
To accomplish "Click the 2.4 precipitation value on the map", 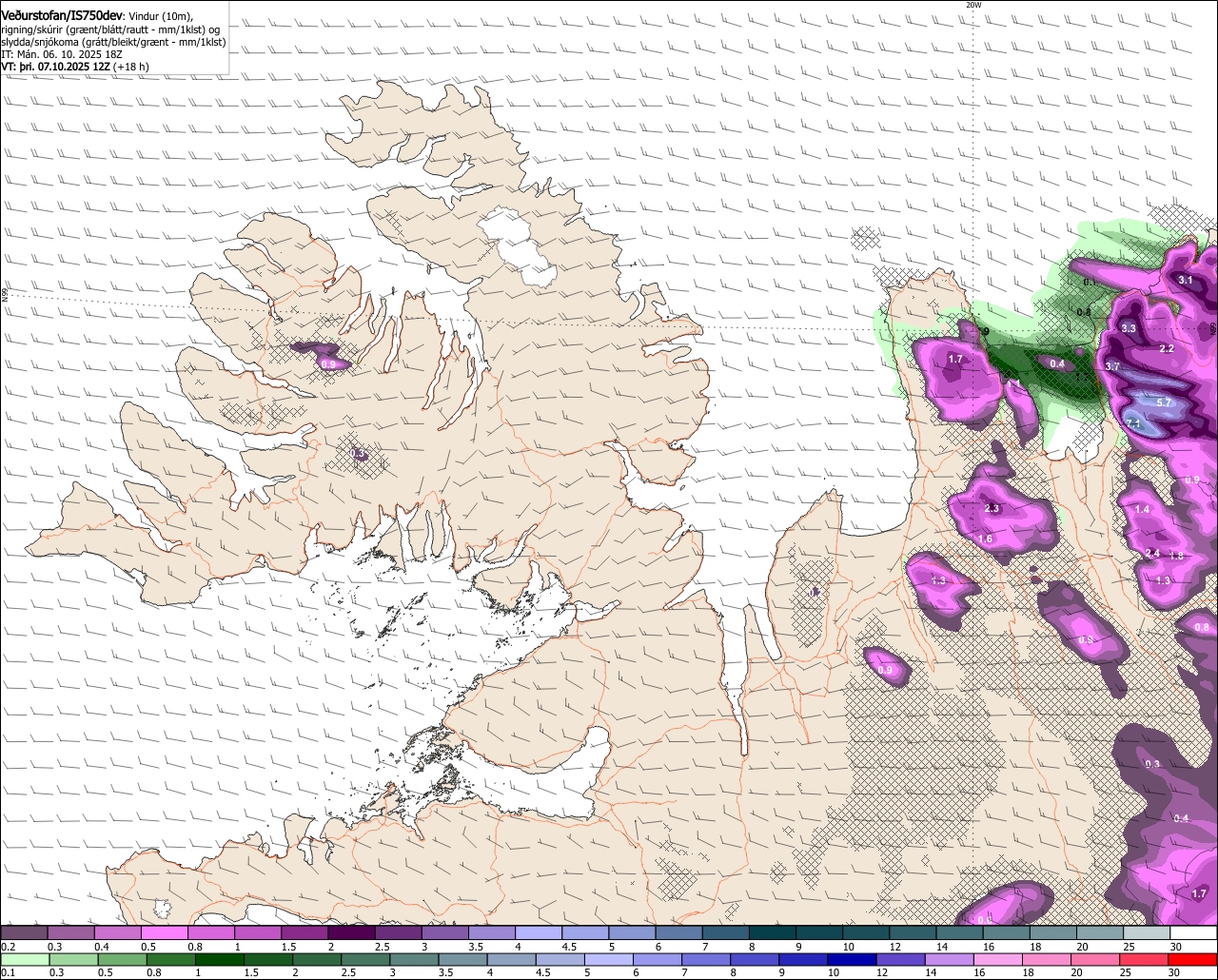I will 1152,553.
